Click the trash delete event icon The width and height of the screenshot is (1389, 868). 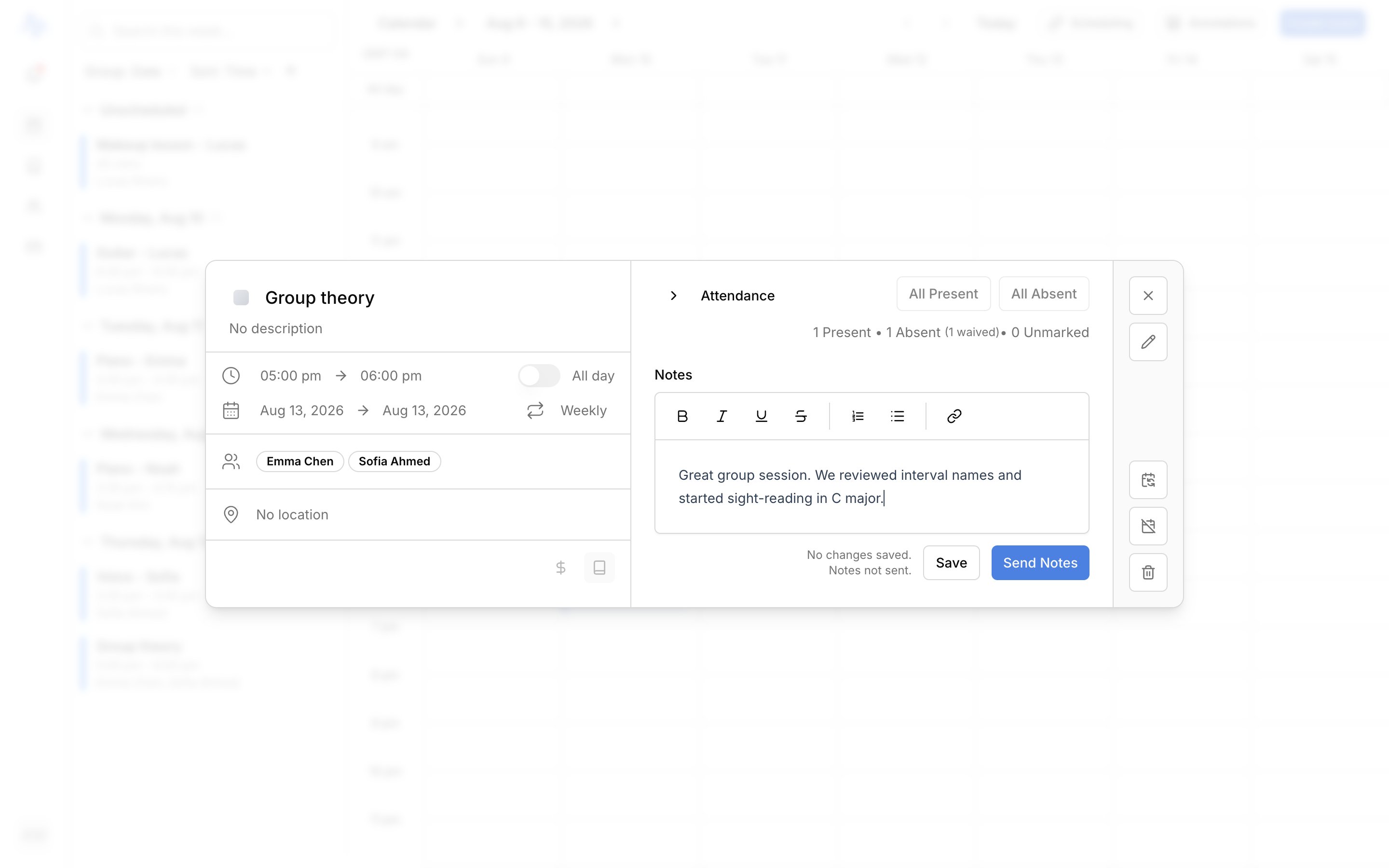point(1148,572)
